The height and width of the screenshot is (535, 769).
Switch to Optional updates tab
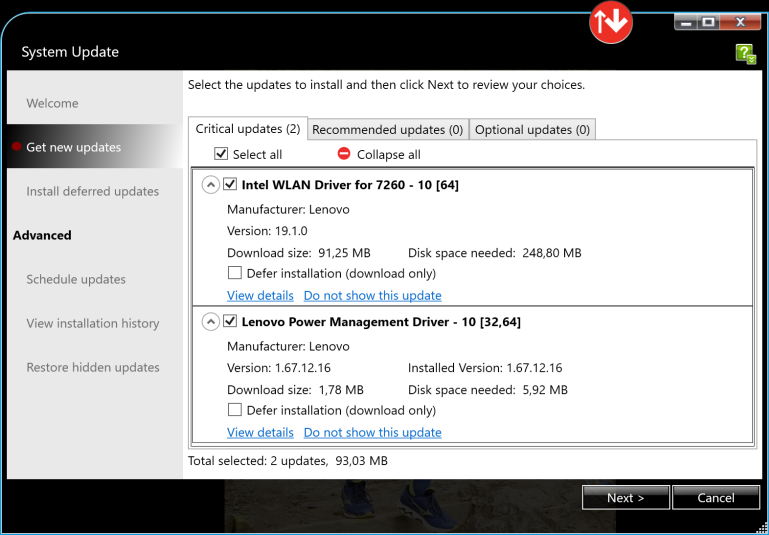(532, 130)
